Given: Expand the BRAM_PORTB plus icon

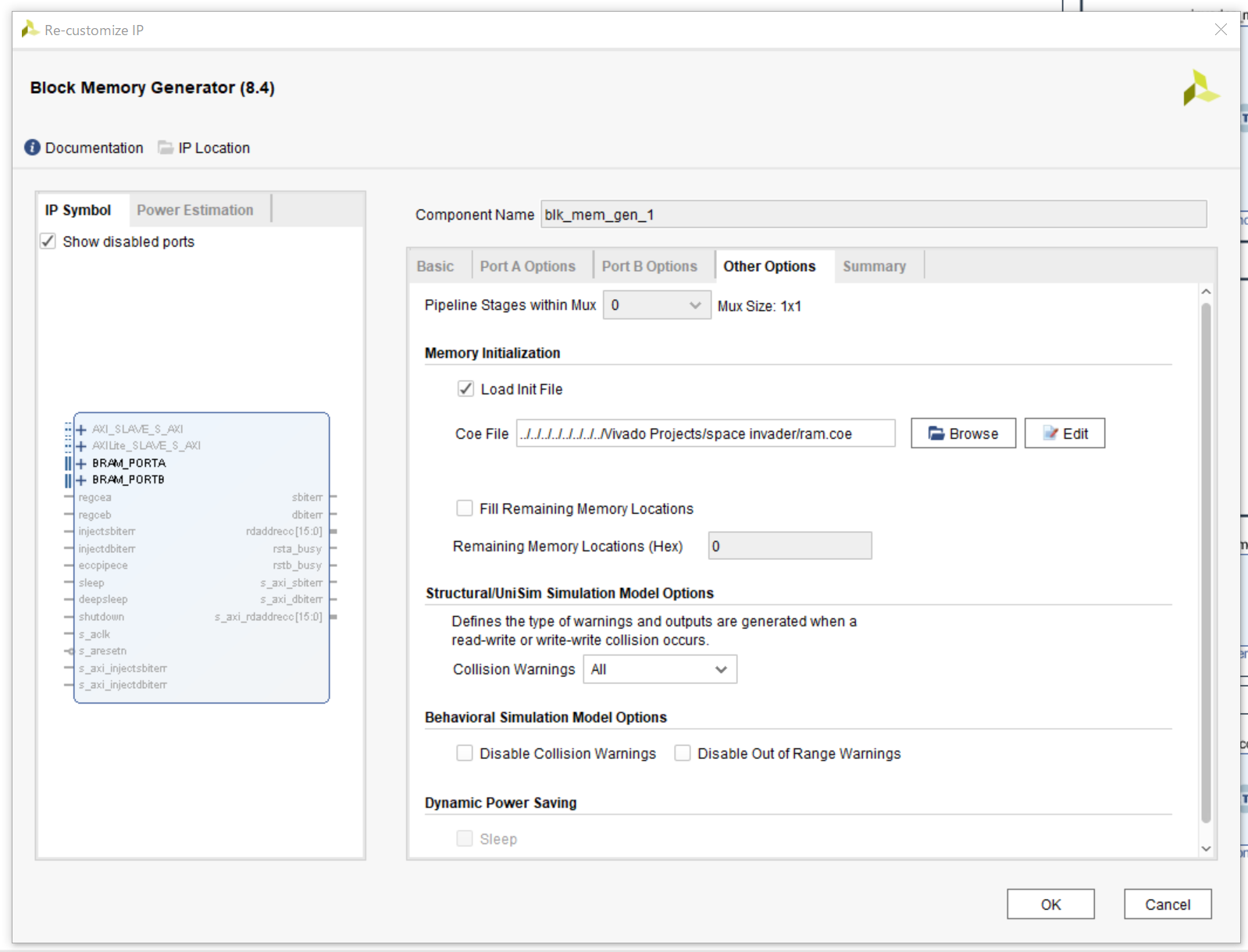Looking at the screenshot, I should click(81, 480).
